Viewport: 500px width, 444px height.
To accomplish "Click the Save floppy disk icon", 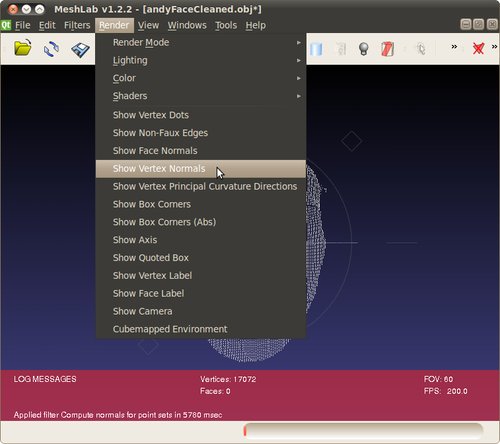I will [x=80, y=50].
